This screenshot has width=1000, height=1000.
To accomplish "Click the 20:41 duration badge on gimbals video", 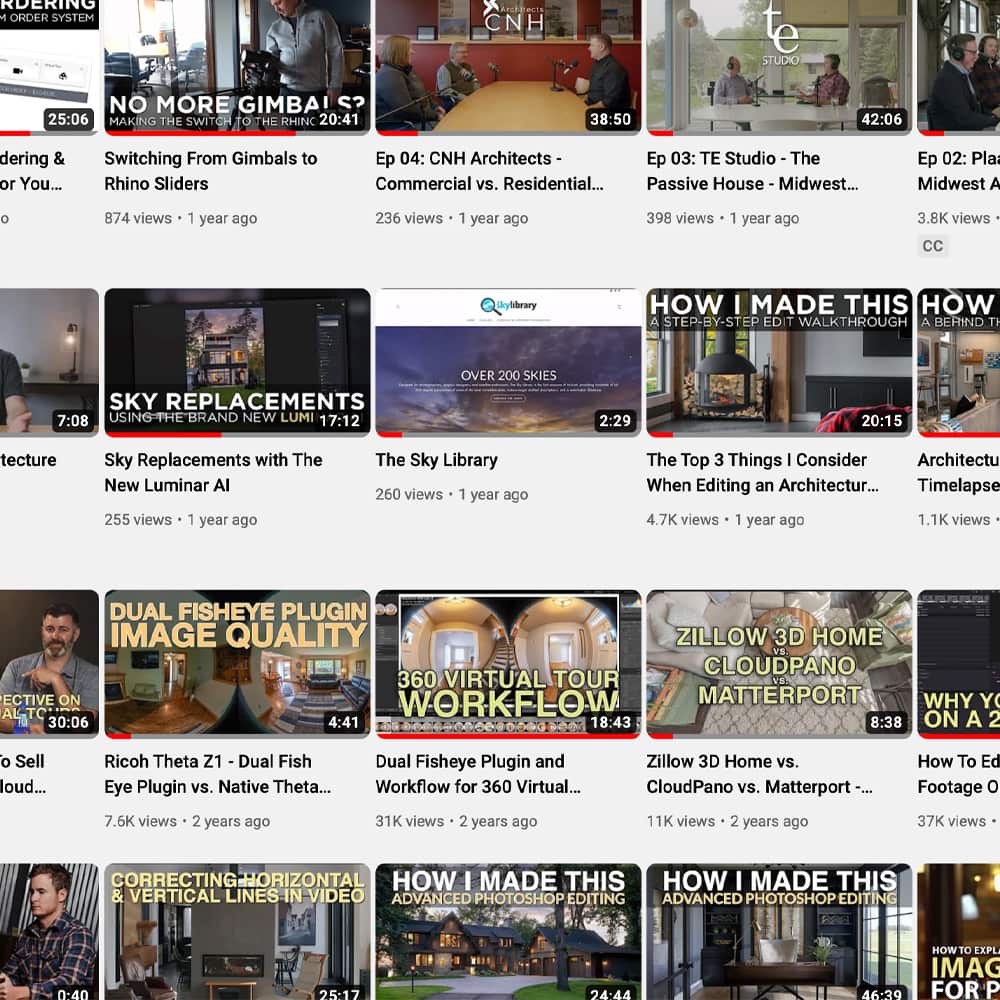I will (x=339, y=119).
